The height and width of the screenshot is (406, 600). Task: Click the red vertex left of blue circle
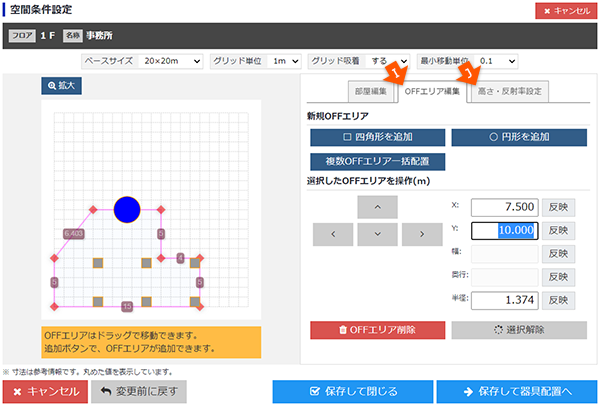point(93,209)
